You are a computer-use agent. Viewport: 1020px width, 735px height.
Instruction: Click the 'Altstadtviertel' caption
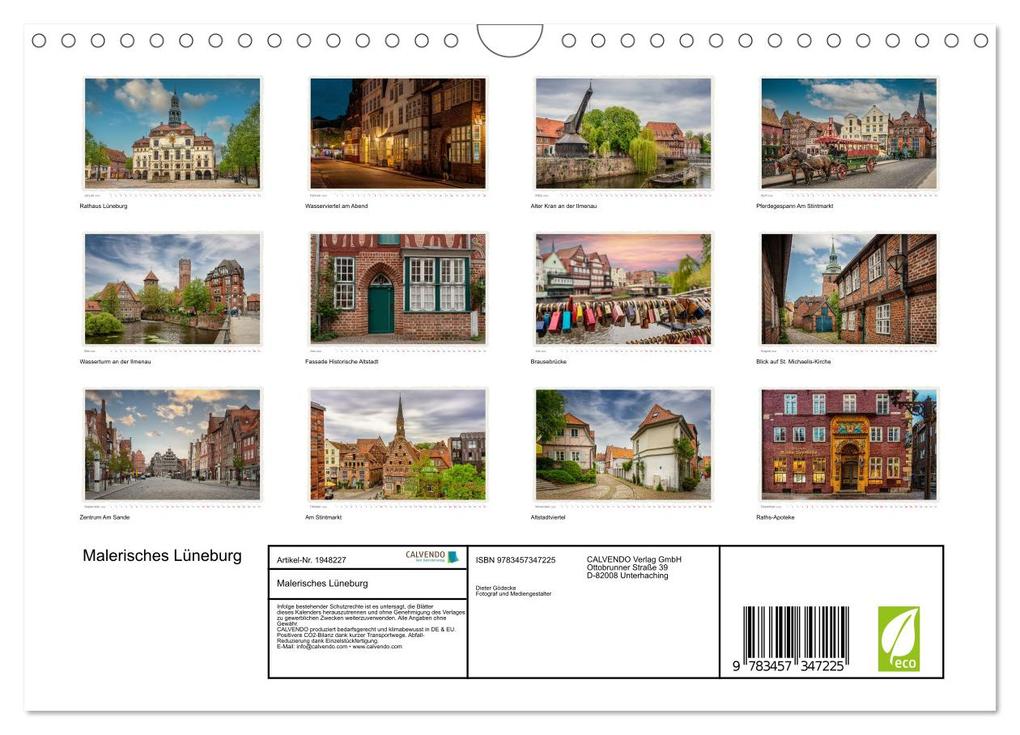coord(548,518)
